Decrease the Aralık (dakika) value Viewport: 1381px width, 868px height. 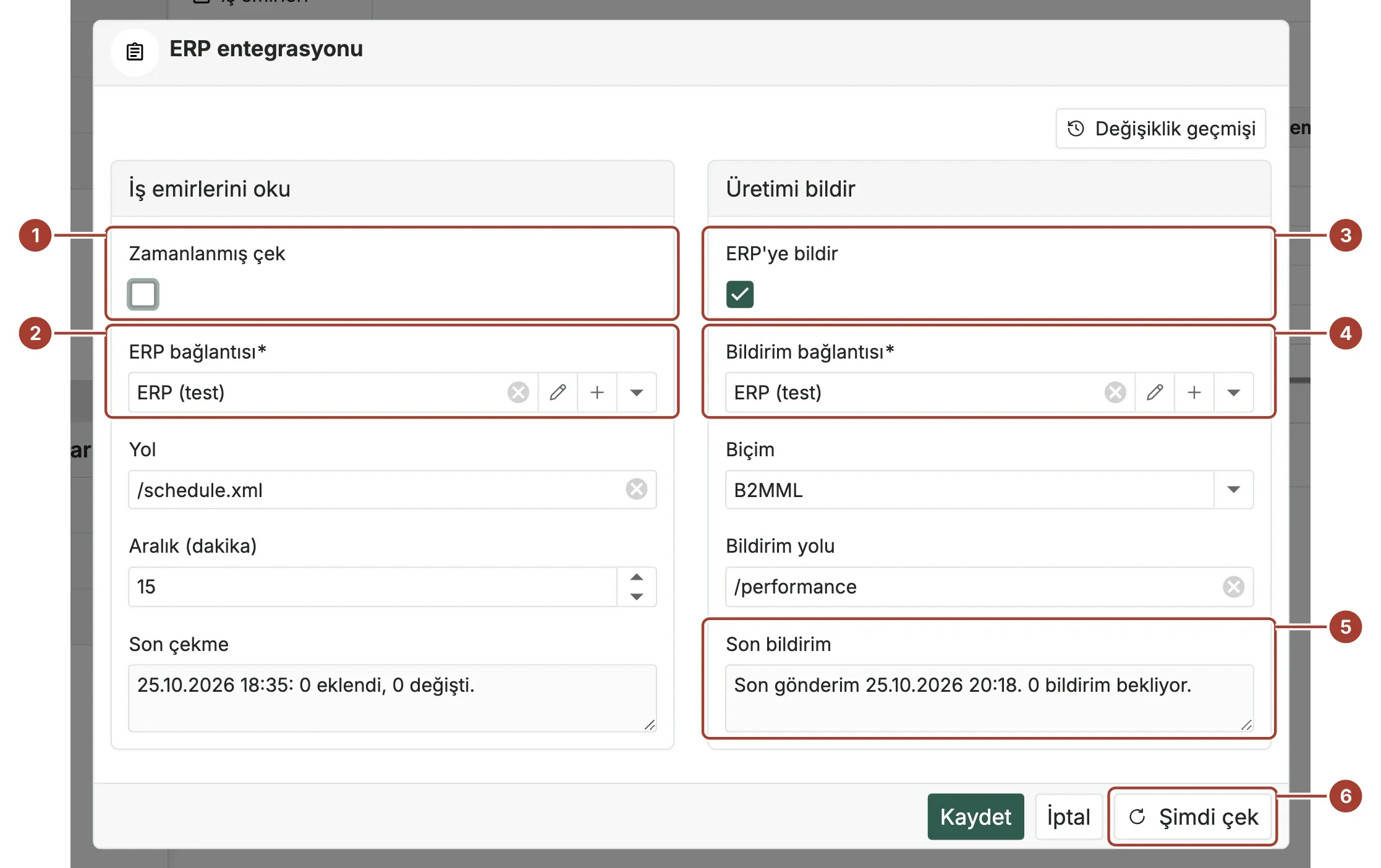point(637,597)
